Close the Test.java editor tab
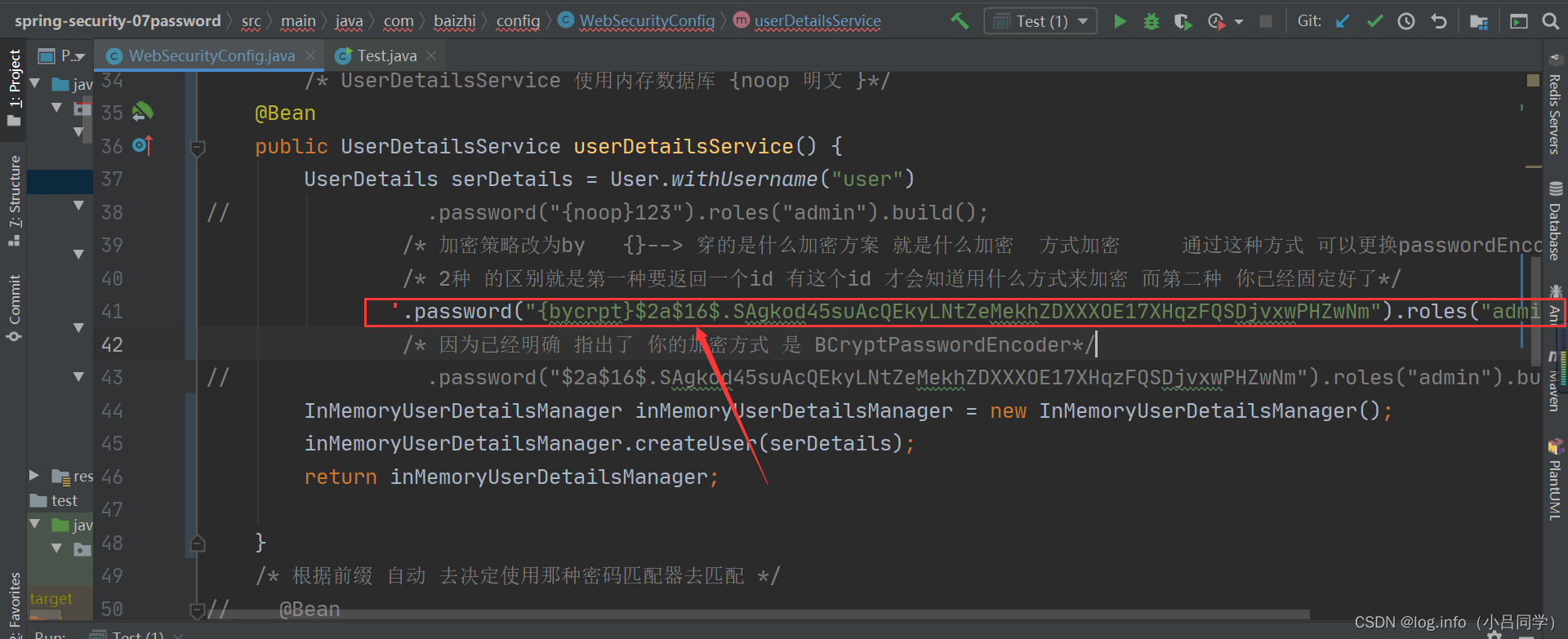The width and height of the screenshot is (1568, 639). point(431,55)
